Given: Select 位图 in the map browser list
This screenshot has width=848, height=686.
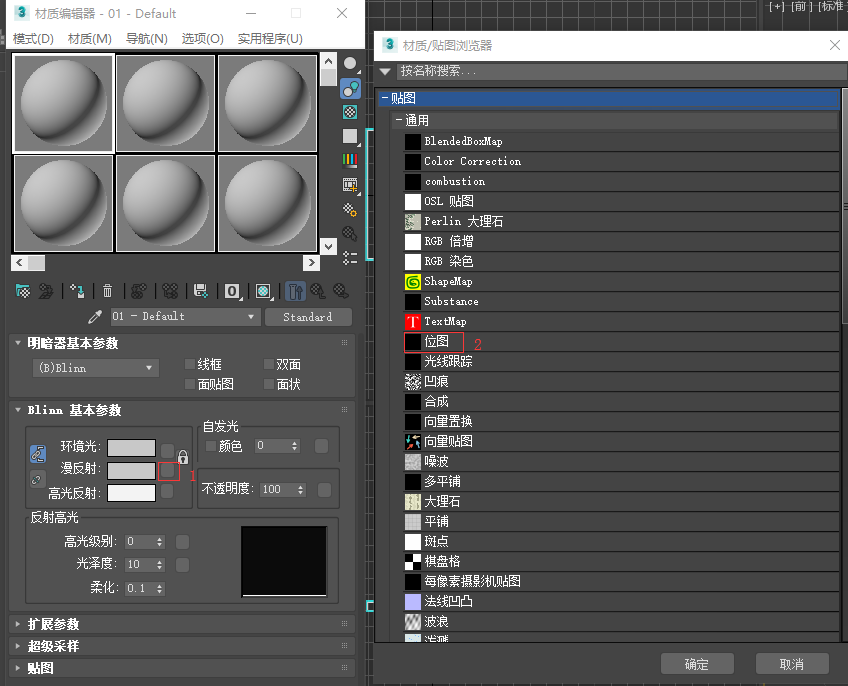Looking at the screenshot, I should point(438,341).
